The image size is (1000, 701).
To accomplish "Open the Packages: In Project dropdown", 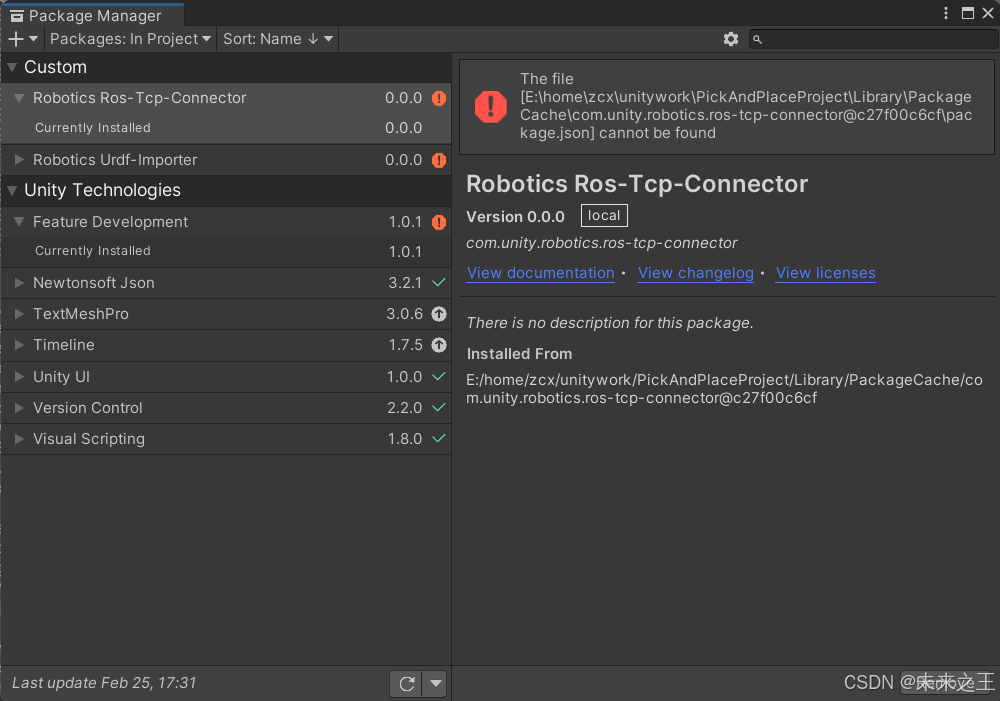I will click(131, 39).
